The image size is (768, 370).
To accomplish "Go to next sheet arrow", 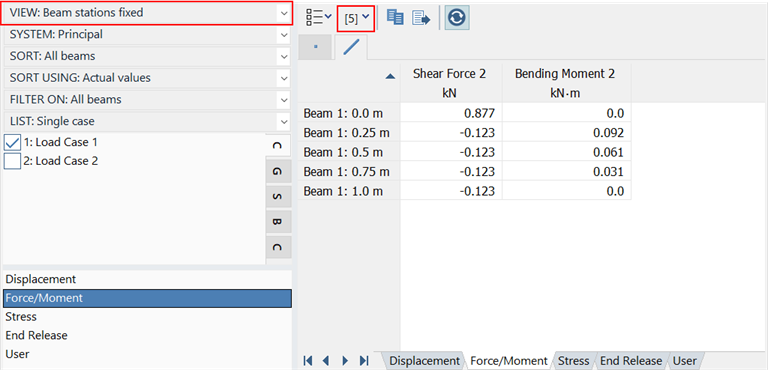I will [x=345, y=361].
